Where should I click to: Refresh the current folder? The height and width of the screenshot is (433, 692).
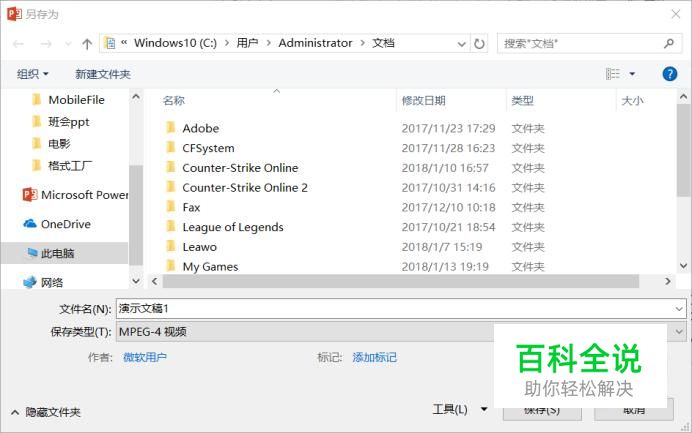479,44
